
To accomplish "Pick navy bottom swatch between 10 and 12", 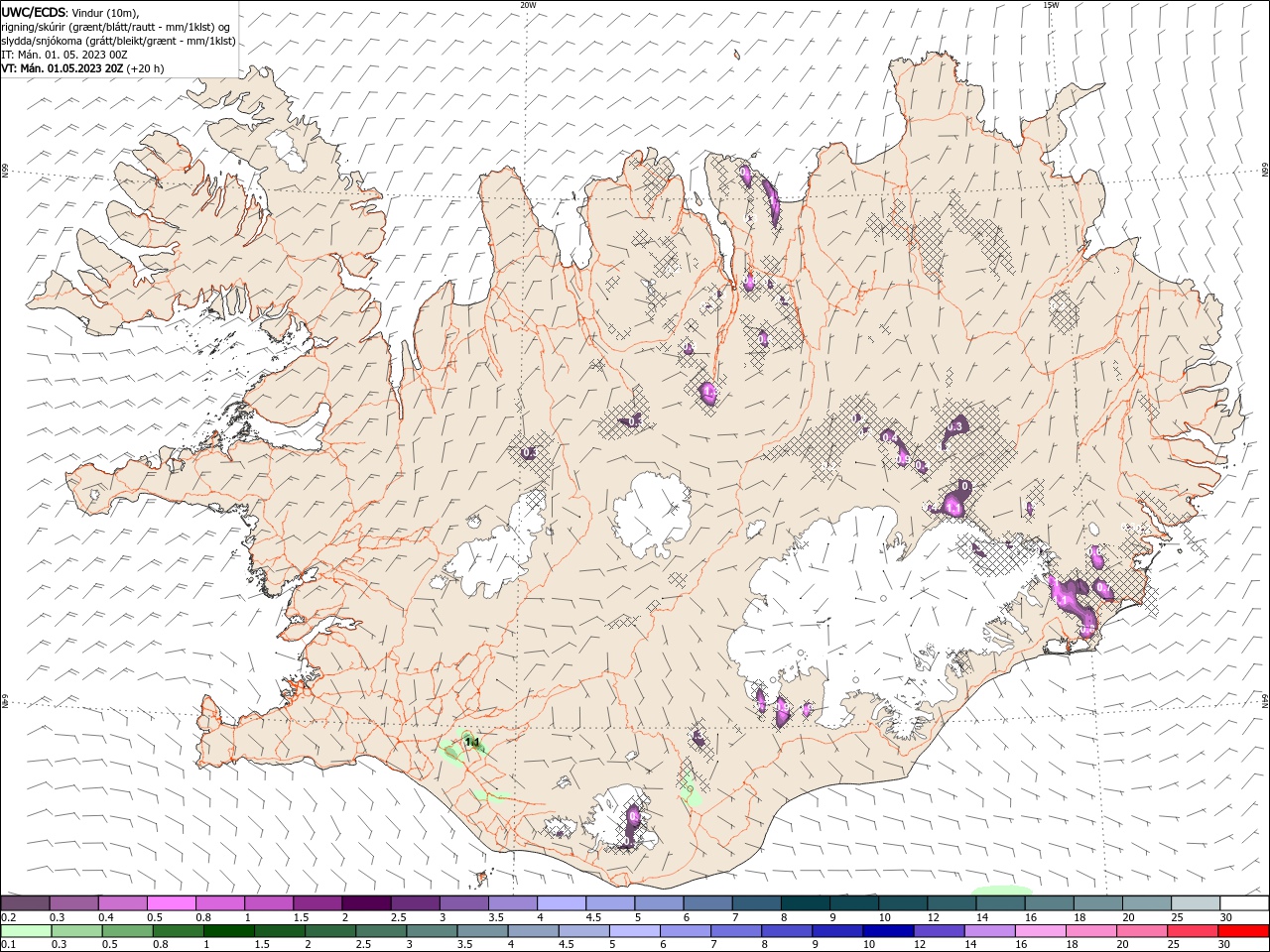I will 887,931.
